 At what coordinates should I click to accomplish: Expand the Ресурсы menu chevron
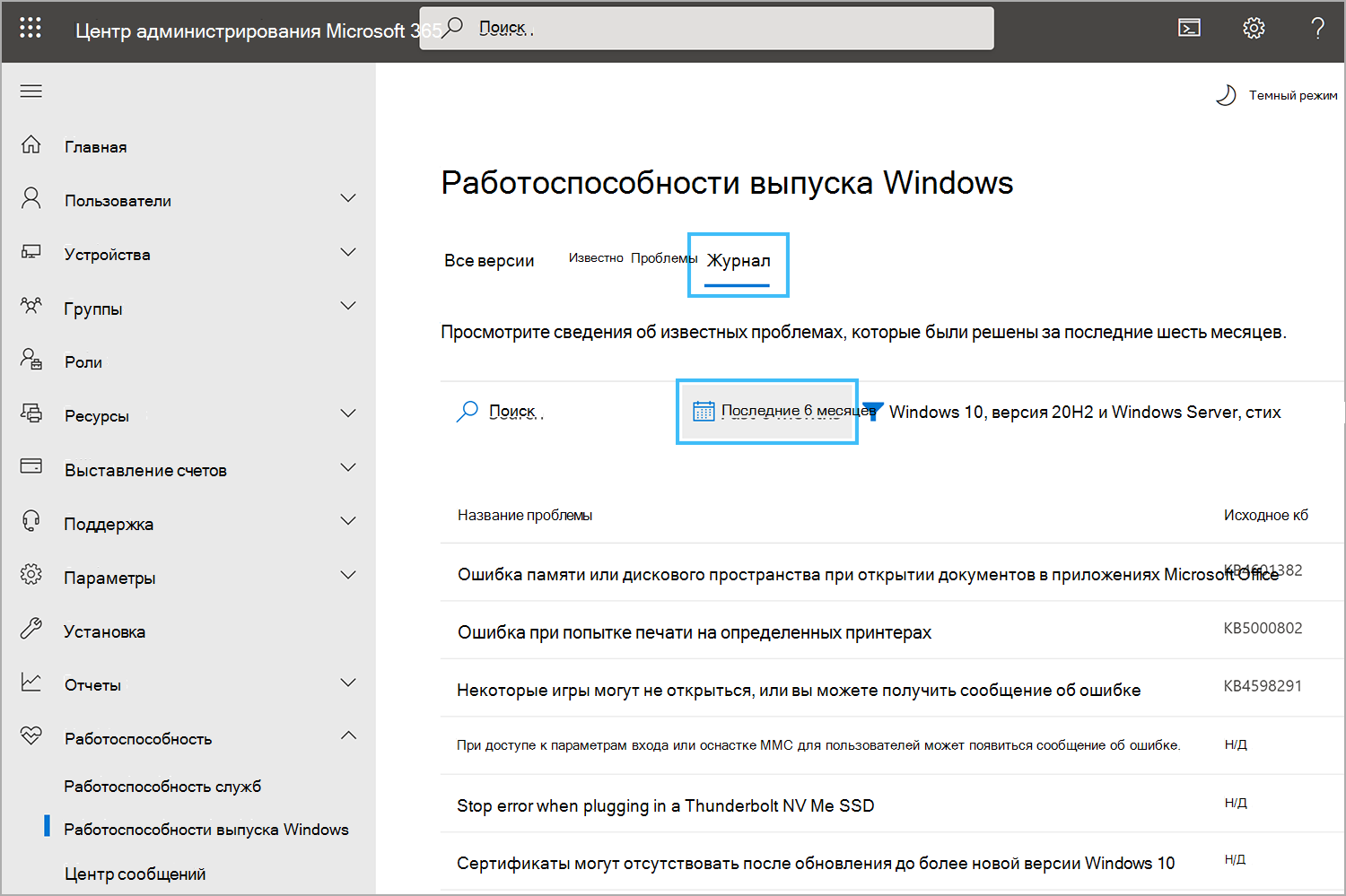tap(348, 413)
